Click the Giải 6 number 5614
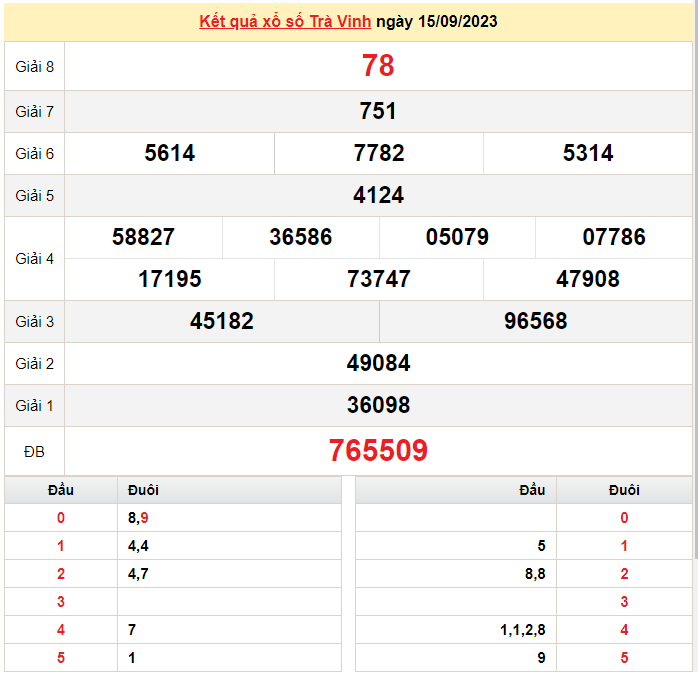This screenshot has height=675, width=698. pyautogui.click(x=170, y=153)
